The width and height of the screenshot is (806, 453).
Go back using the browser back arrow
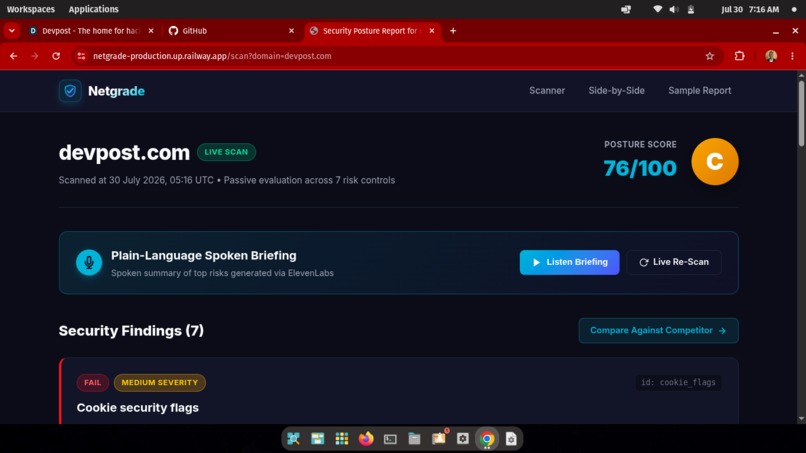tap(13, 56)
